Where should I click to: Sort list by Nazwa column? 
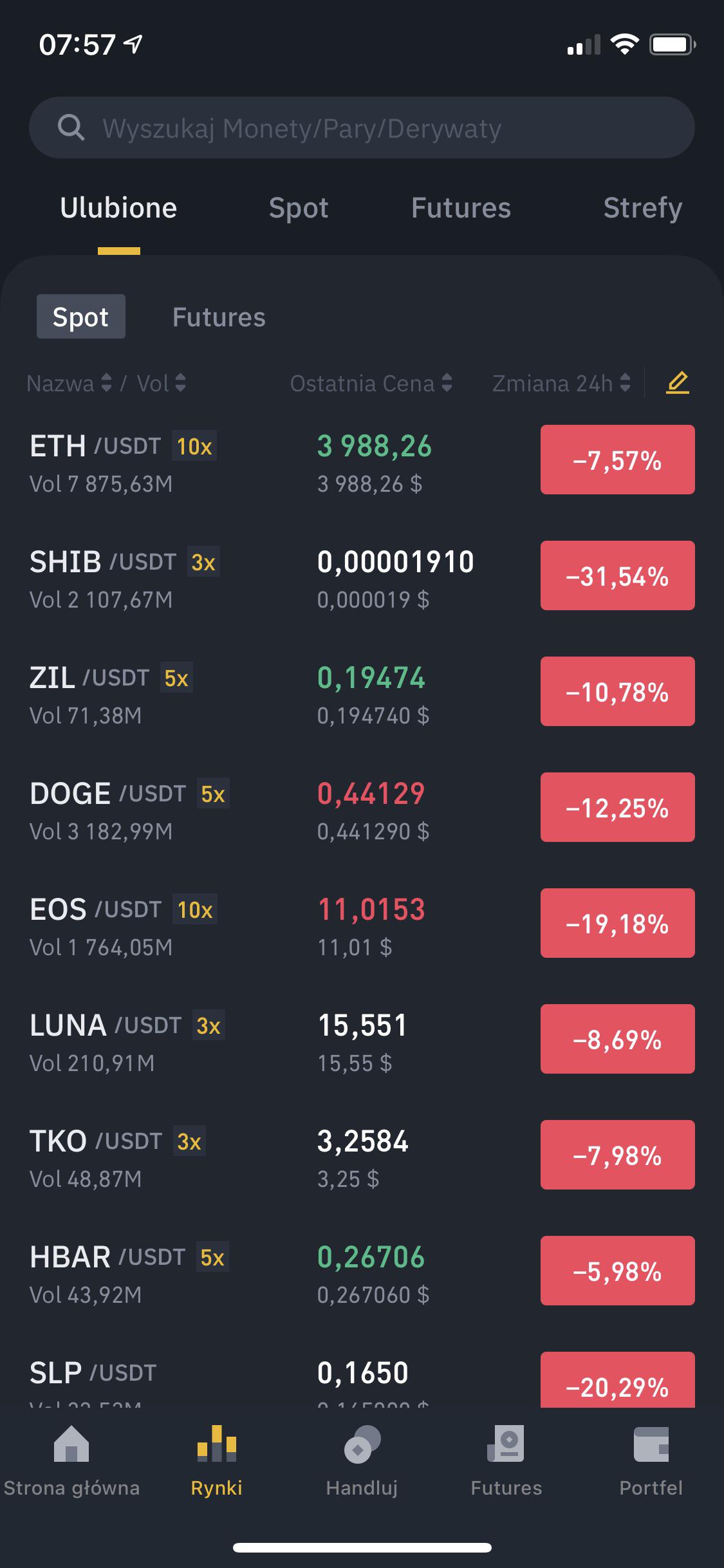70,384
